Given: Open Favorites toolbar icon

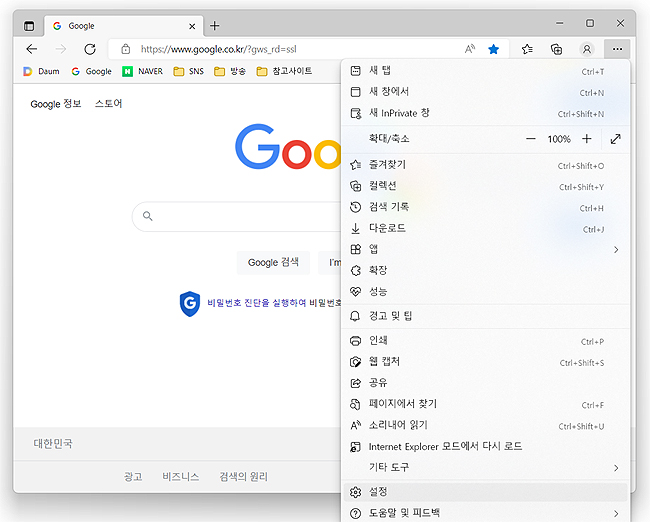Looking at the screenshot, I should click(x=527, y=49).
